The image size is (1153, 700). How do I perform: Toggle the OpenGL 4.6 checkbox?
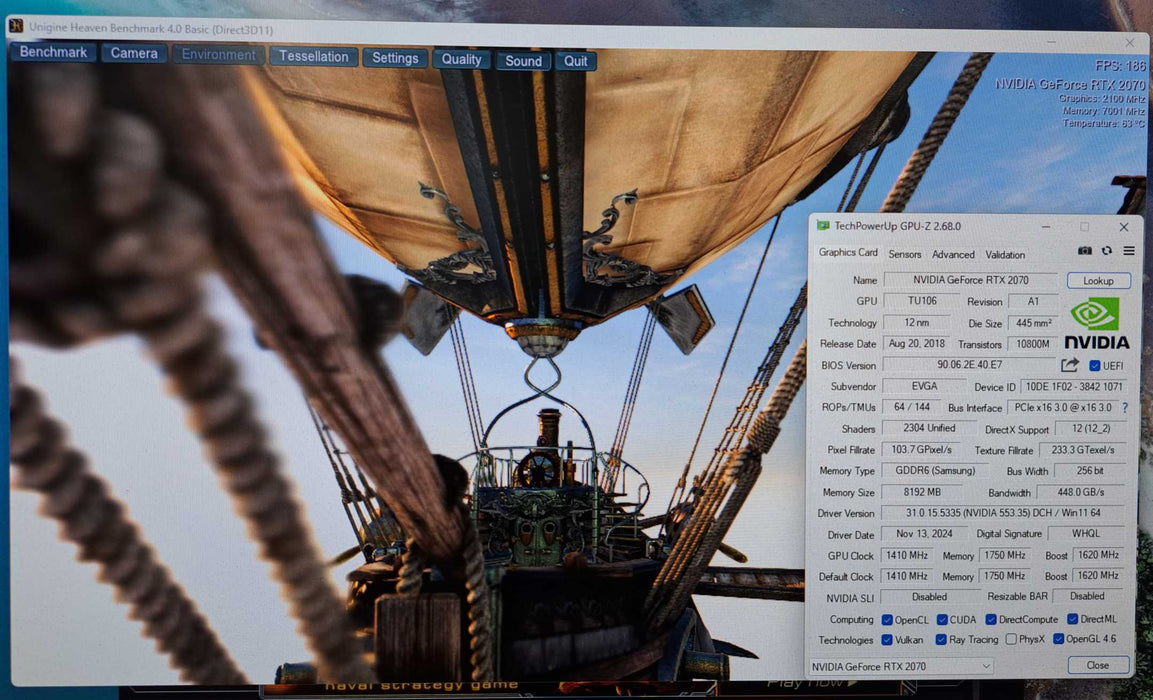tap(1058, 638)
